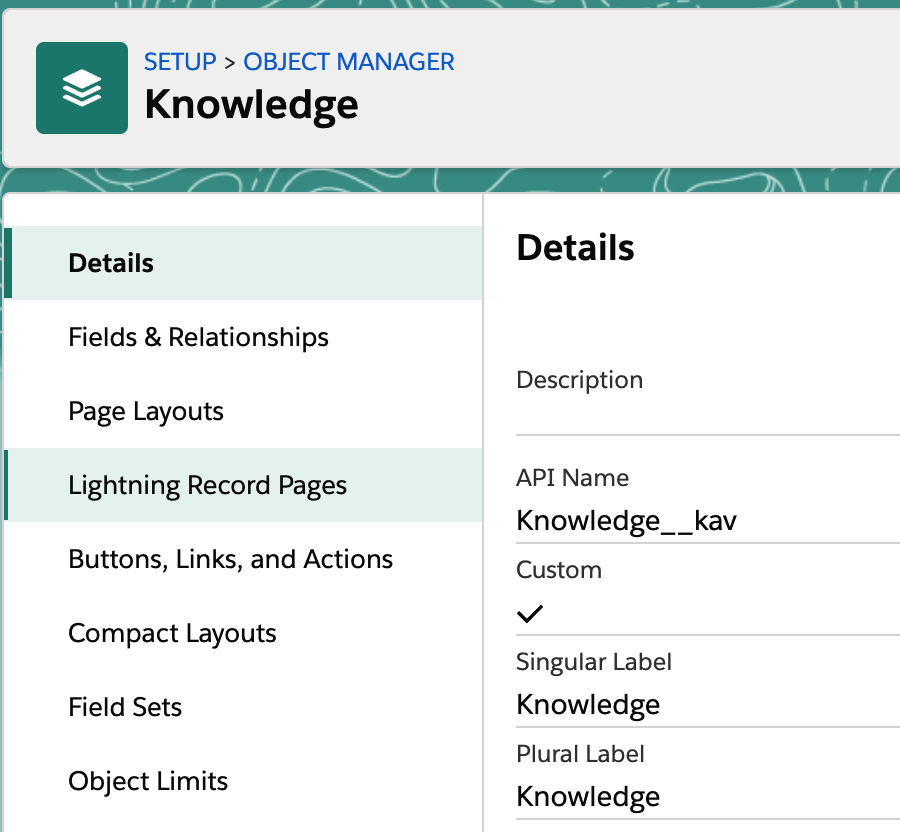Click the Description field label
This screenshot has height=832, width=900.
(580, 380)
